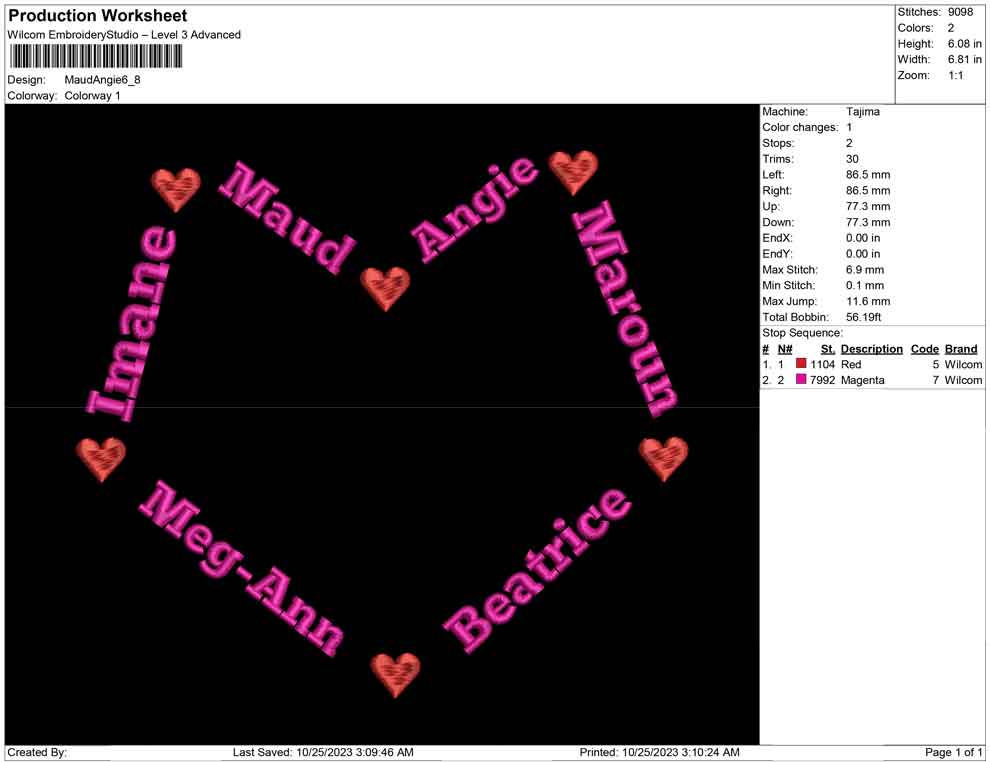The image size is (990, 762).
Task: Click the Wilcom EmbroideryStudio subtitle
Action: pyautogui.click(x=124, y=35)
